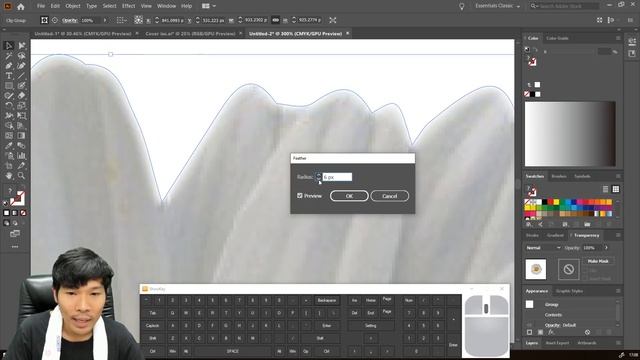Select the Magic Wand tool
This screenshot has width=640, height=360.
9,56
